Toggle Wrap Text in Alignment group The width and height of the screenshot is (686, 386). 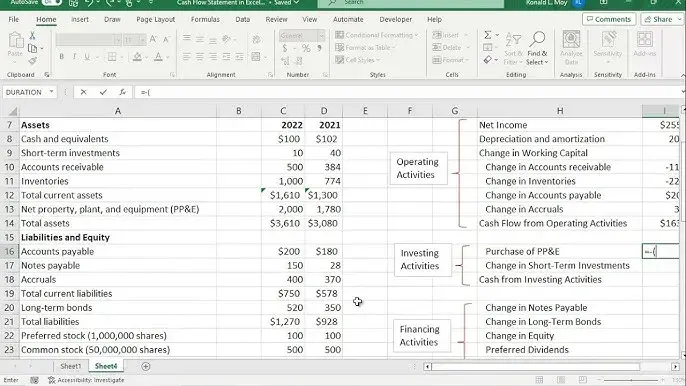(256, 39)
